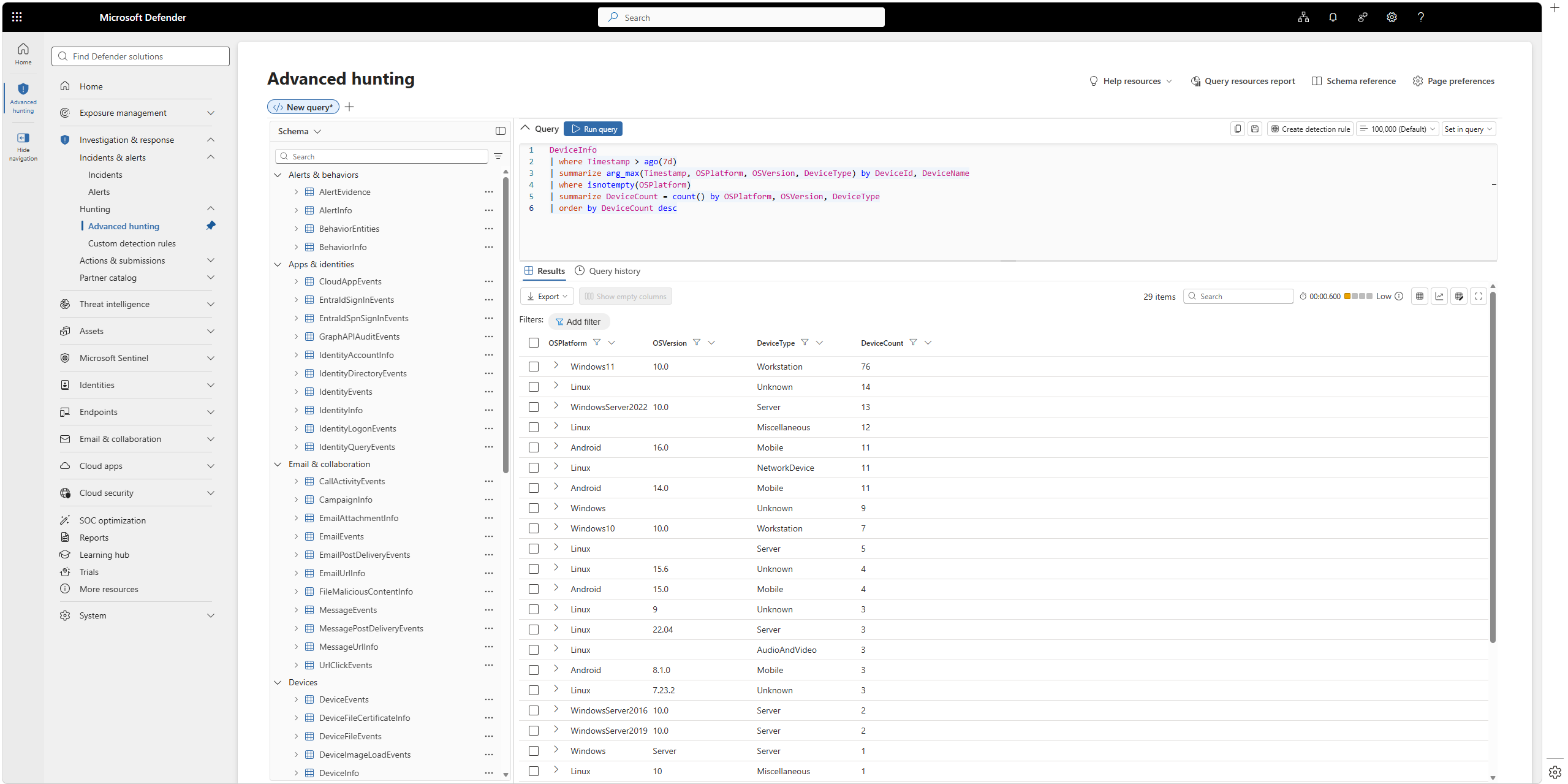
Task: Check the Windows10 row checkbox
Action: tap(534, 528)
